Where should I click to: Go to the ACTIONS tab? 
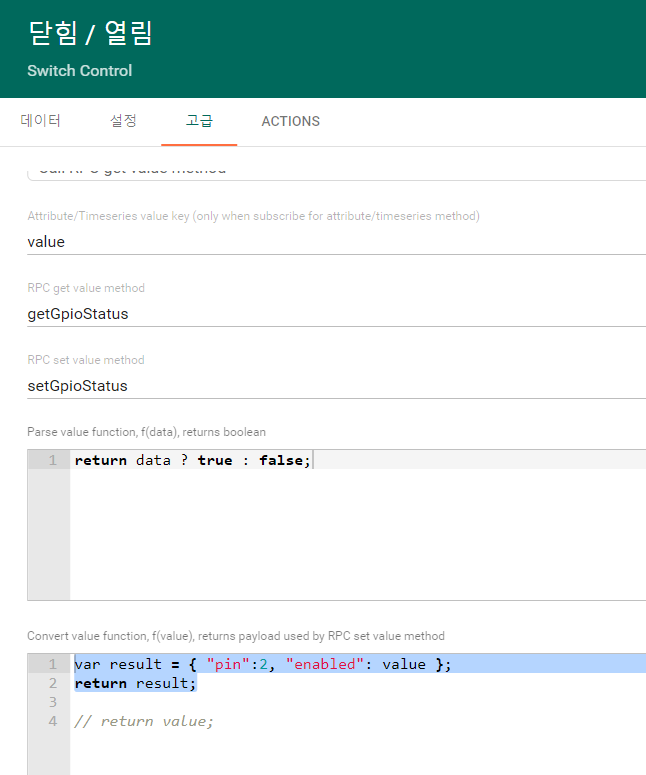coord(291,121)
